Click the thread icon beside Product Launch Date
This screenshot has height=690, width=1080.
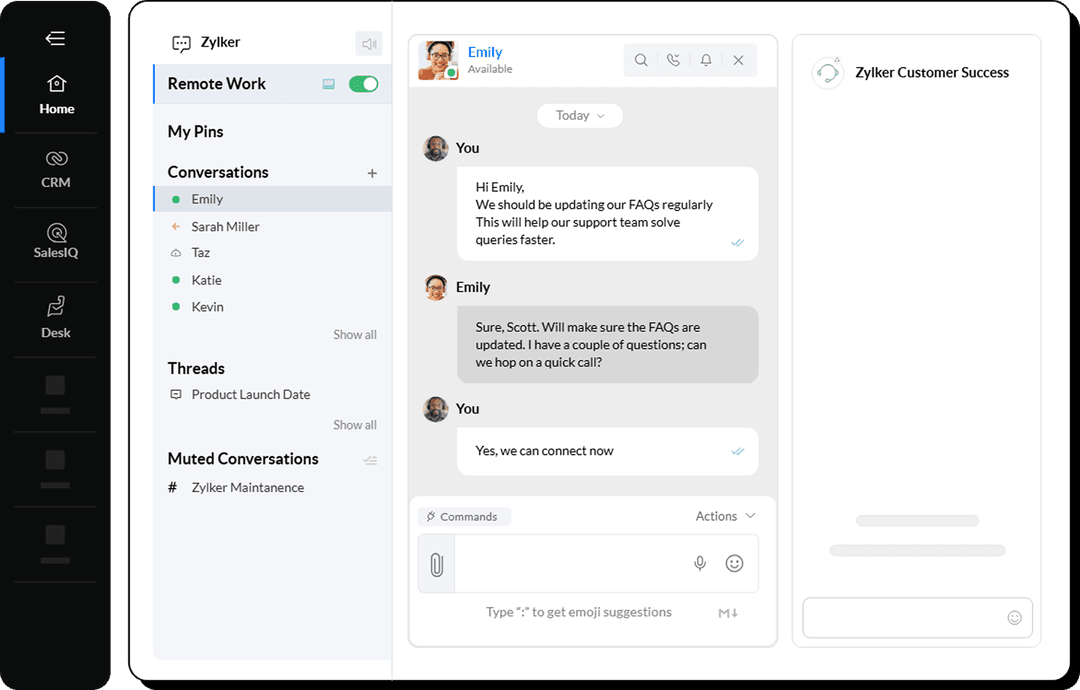pyautogui.click(x=176, y=395)
